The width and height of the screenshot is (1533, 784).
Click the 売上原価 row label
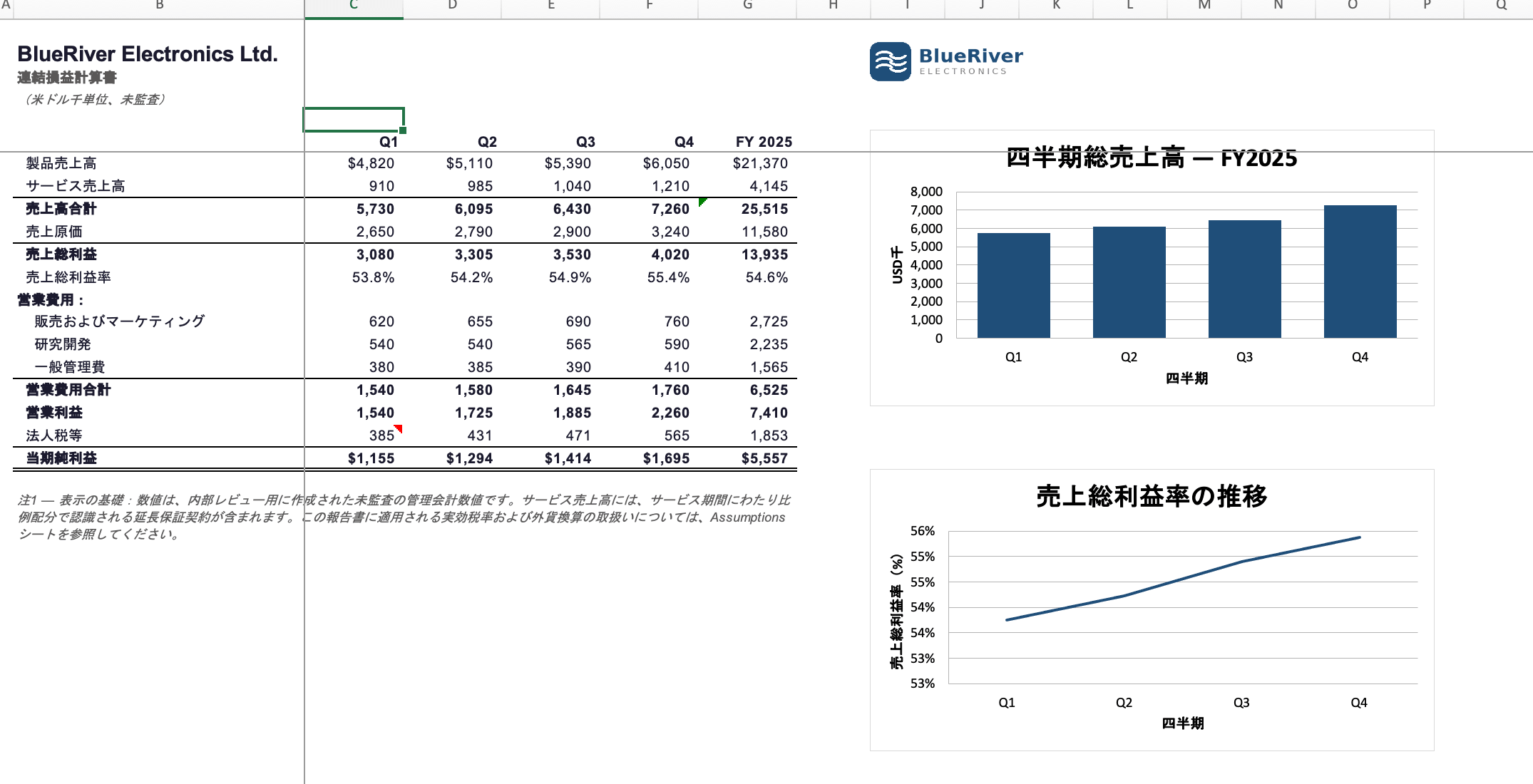pyautogui.click(x=54, y=232)
